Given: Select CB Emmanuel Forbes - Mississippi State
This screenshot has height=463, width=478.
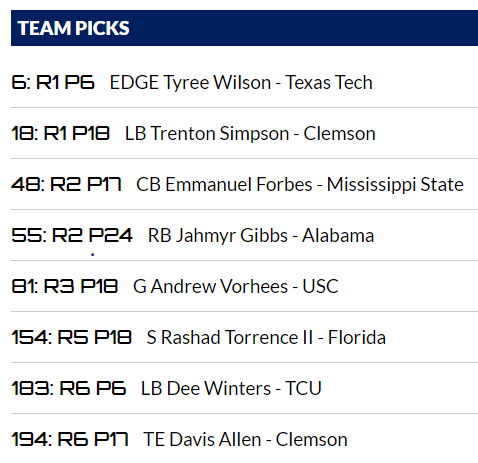Looking at the screenshot, I should pos(300,184).
